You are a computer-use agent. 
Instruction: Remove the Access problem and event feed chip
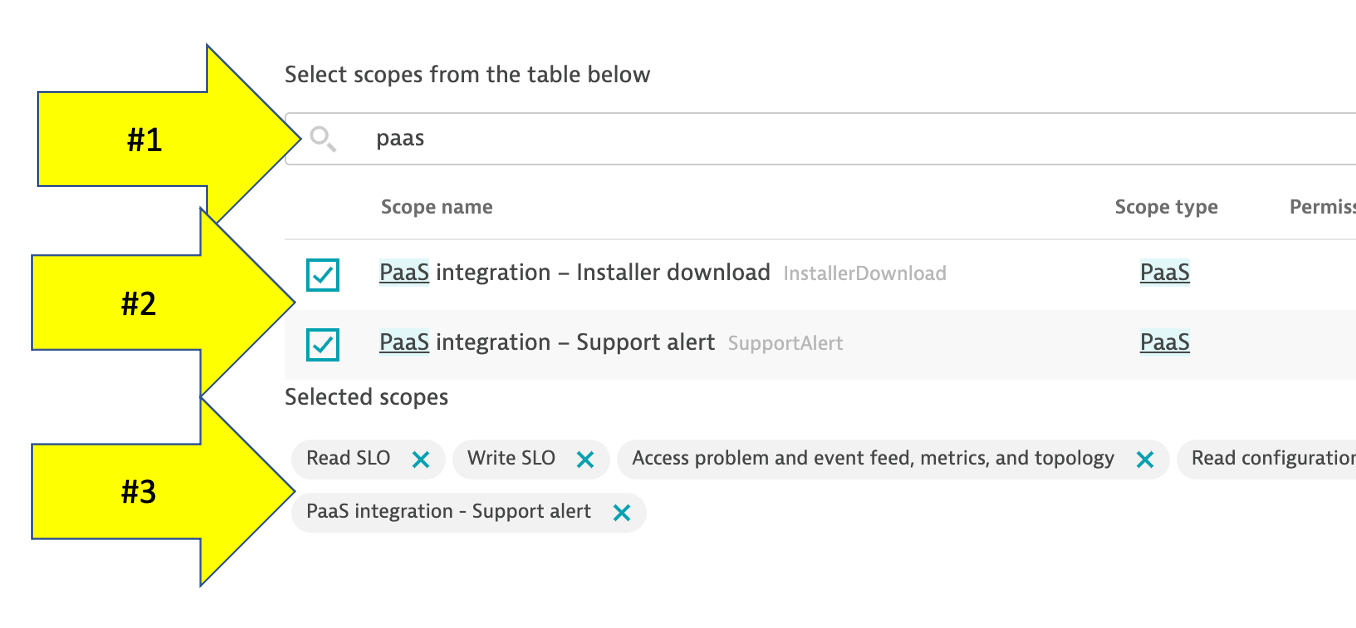(x=1145, y=459)
